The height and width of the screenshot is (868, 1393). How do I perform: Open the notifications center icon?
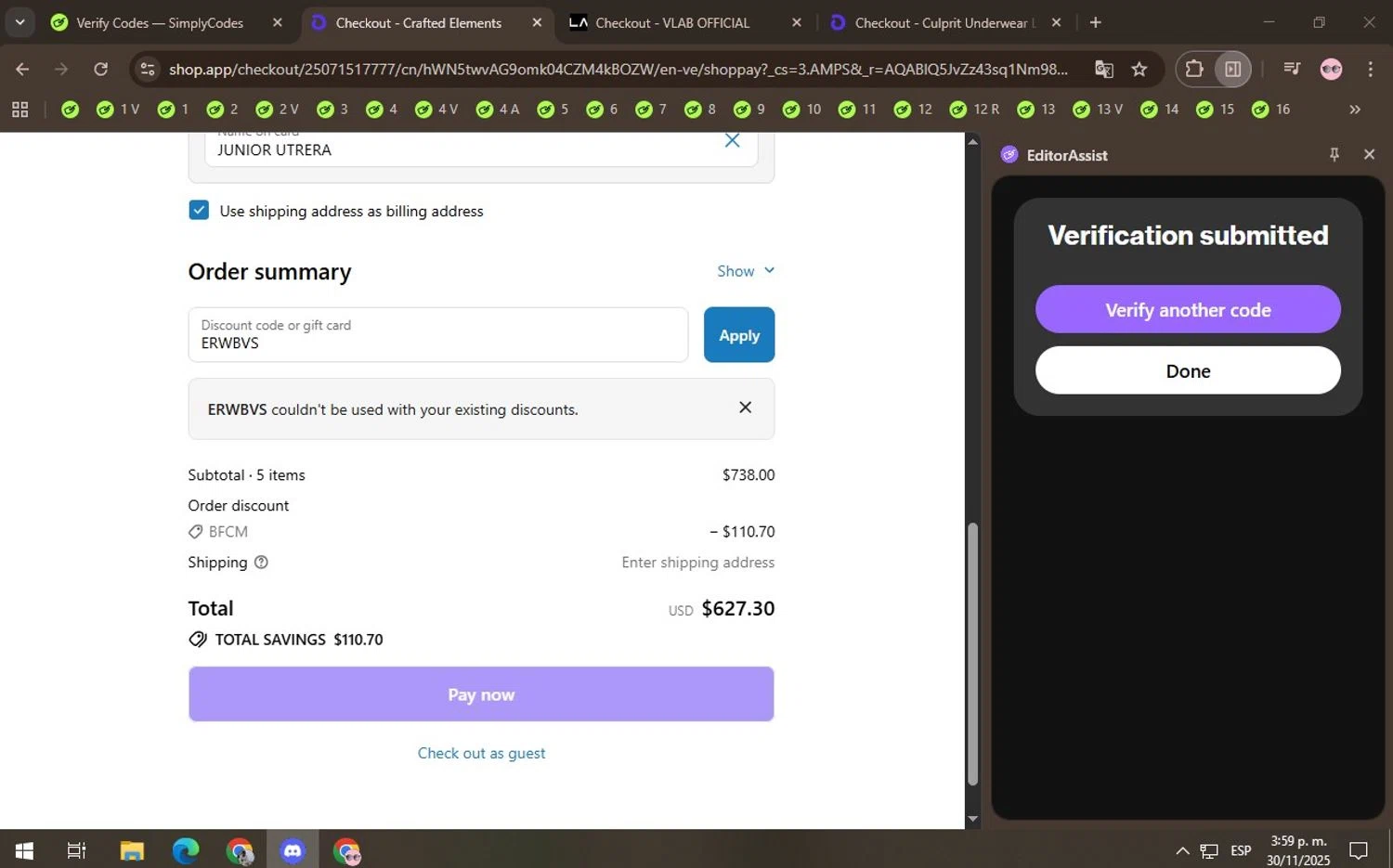[x=1359, y=850]
